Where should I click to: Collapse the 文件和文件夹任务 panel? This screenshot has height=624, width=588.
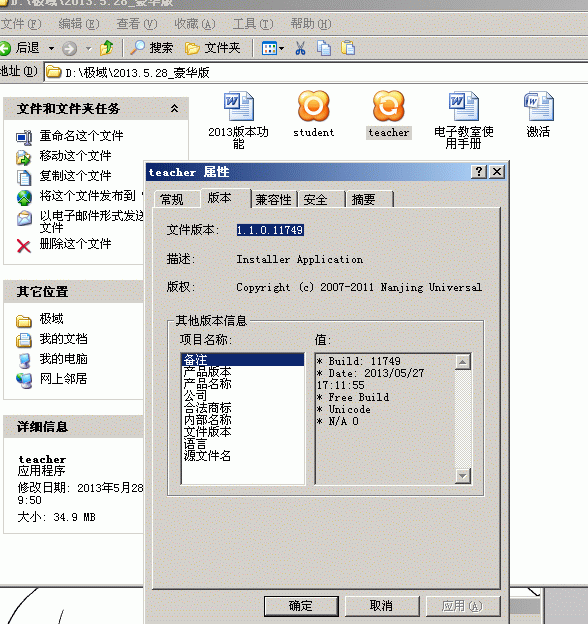174,108
